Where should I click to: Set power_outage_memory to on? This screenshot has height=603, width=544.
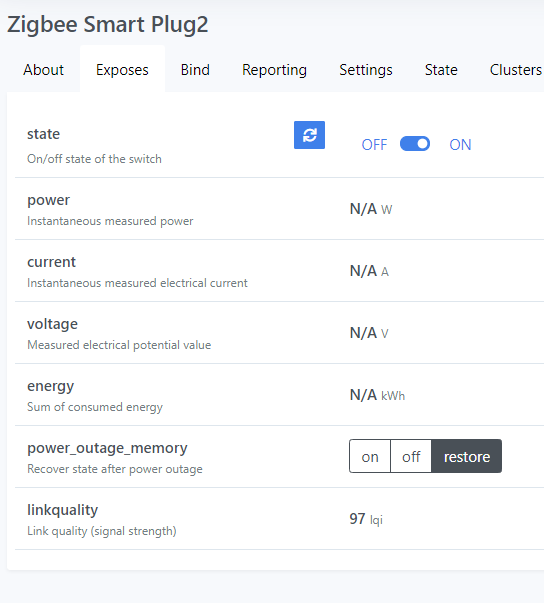click(x=370, y=456)
